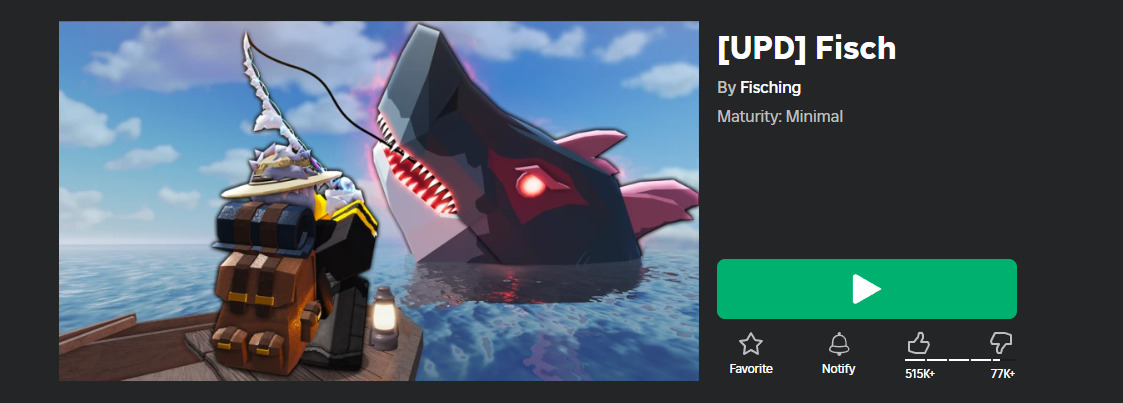Click the green Play button

[x=867, y=288]
